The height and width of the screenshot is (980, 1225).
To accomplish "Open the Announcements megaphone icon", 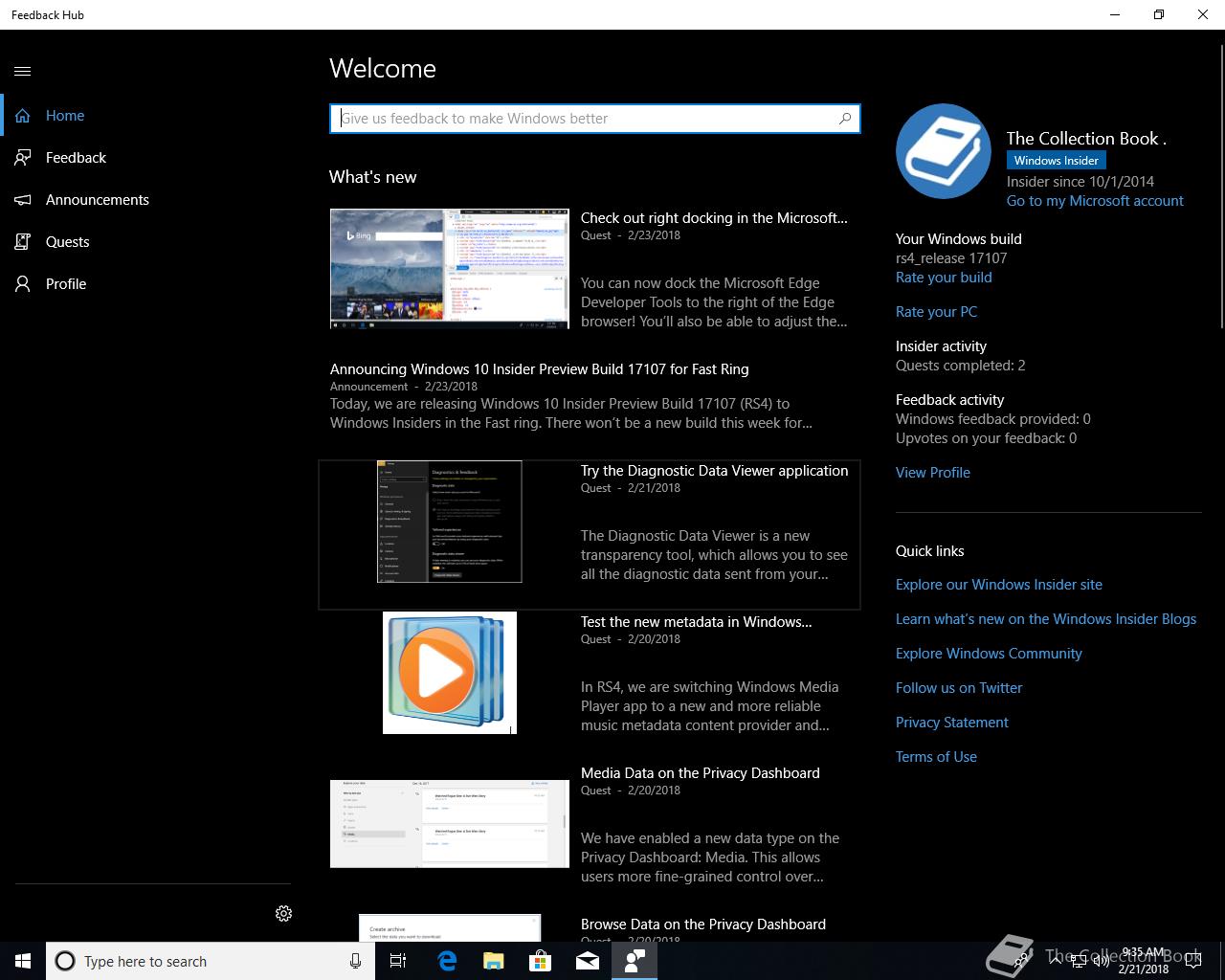I will pos(23,200).
